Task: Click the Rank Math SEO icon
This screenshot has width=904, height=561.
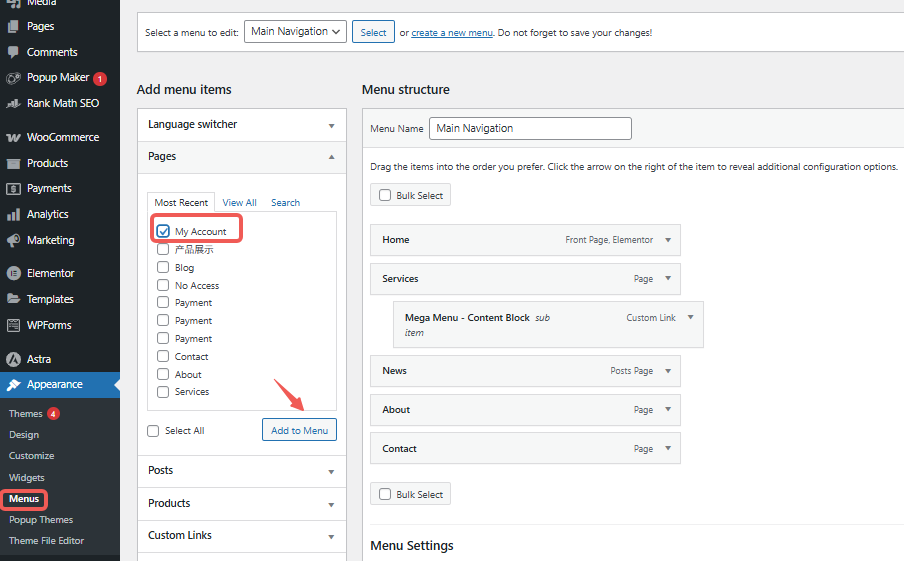Action: point(13,103)
